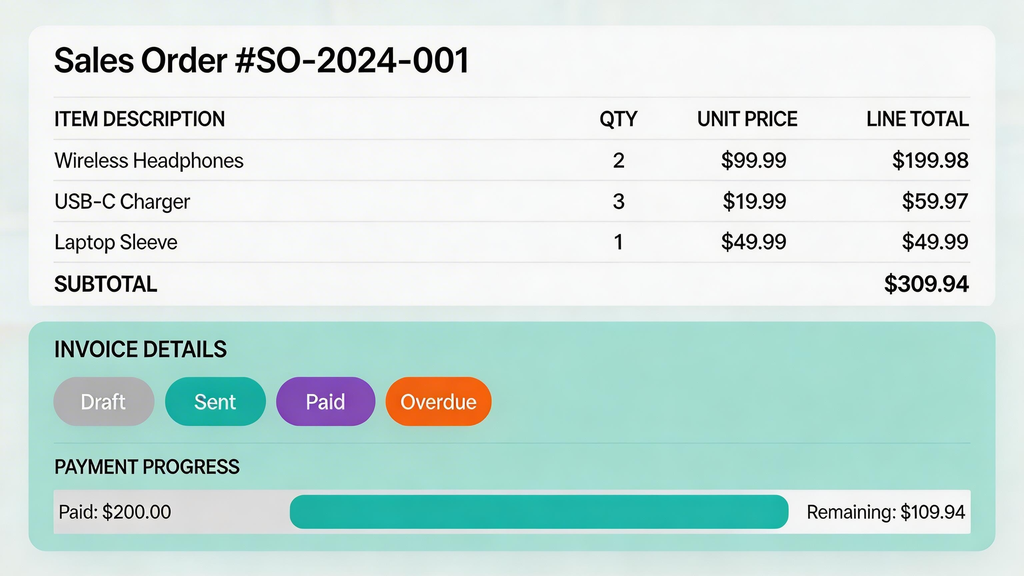The image size is (1024, 576).
Task: Open the Laptop Sleeve item entry
Action: coord(115,242)
